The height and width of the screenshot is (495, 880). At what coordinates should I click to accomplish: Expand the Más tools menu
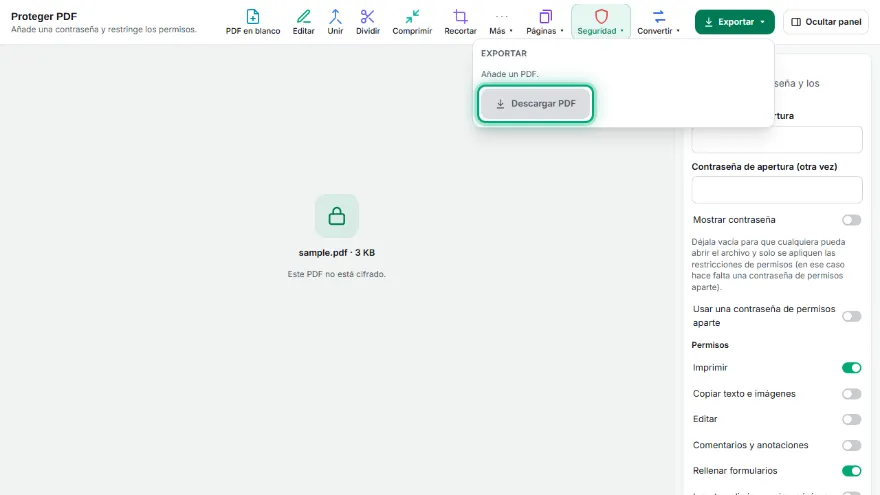point(501,22)
